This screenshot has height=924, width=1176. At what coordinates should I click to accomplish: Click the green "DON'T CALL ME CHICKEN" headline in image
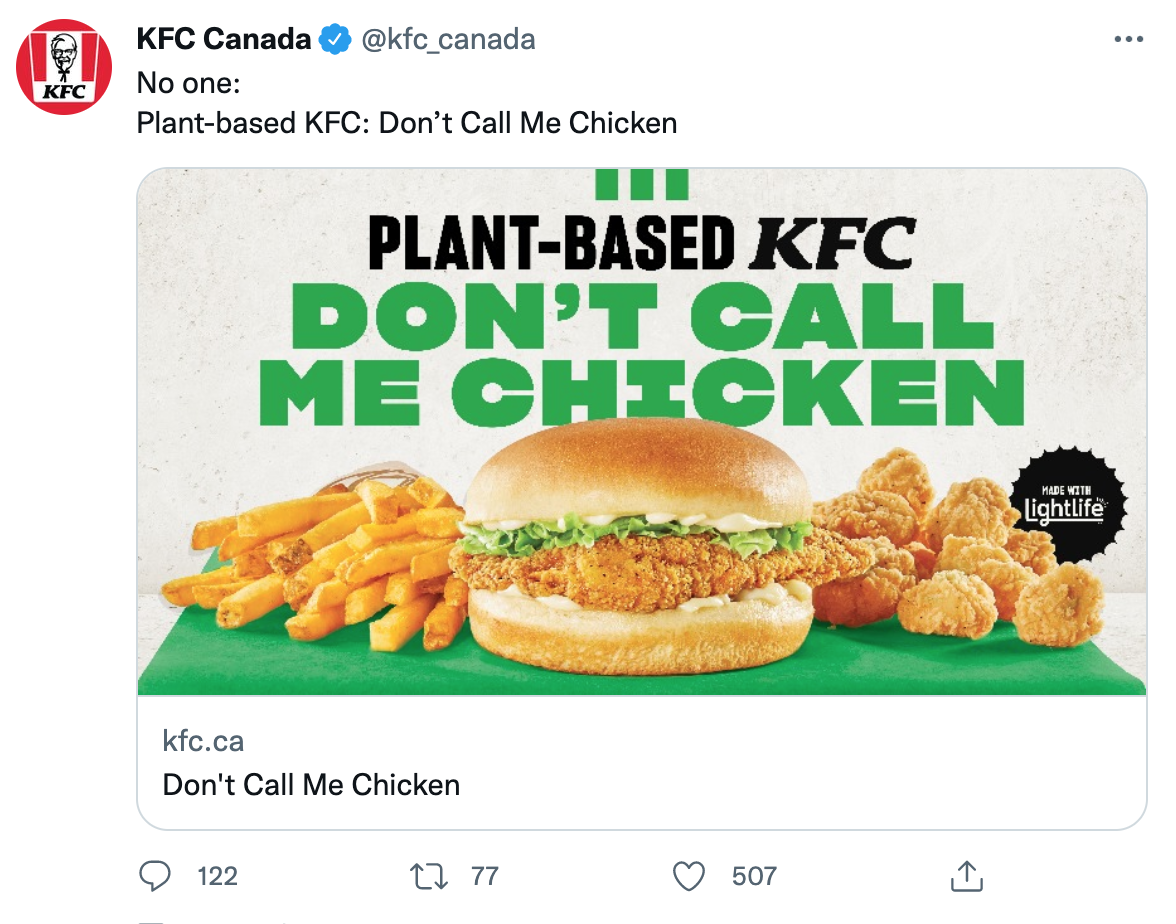click(640, 355)
